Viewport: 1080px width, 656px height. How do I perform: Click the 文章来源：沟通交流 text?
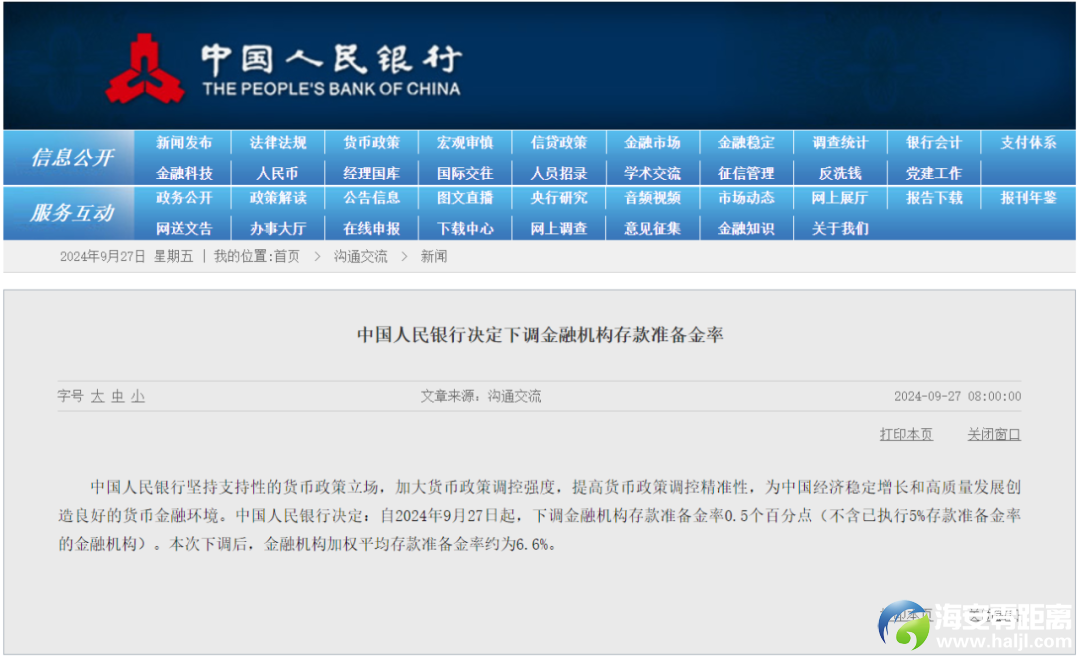tap(481, 396)
